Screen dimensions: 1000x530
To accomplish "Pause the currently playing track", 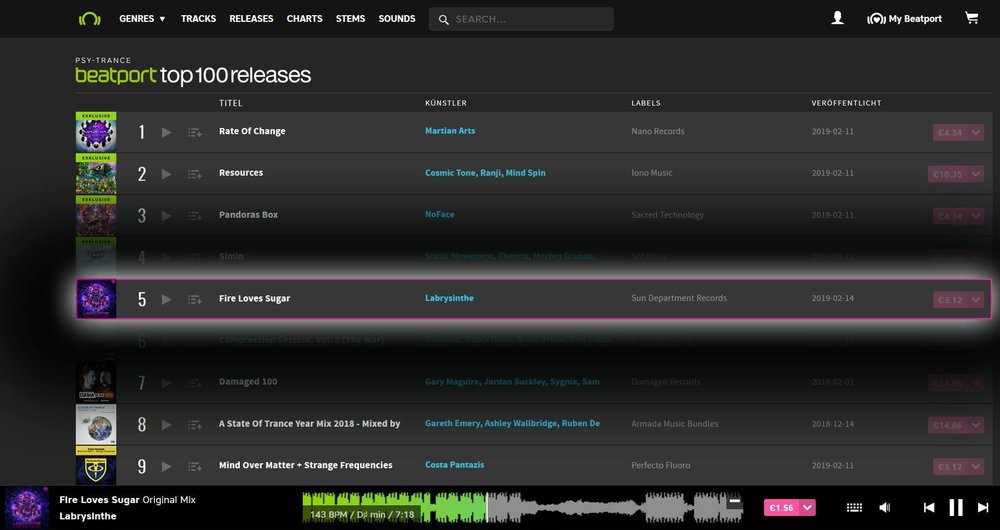I will pyautogui.click(x=956, y=508).
